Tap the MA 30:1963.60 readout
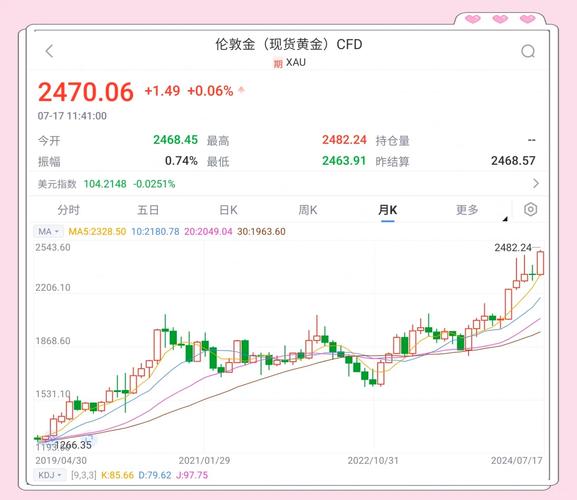 [x=261, y=231]
